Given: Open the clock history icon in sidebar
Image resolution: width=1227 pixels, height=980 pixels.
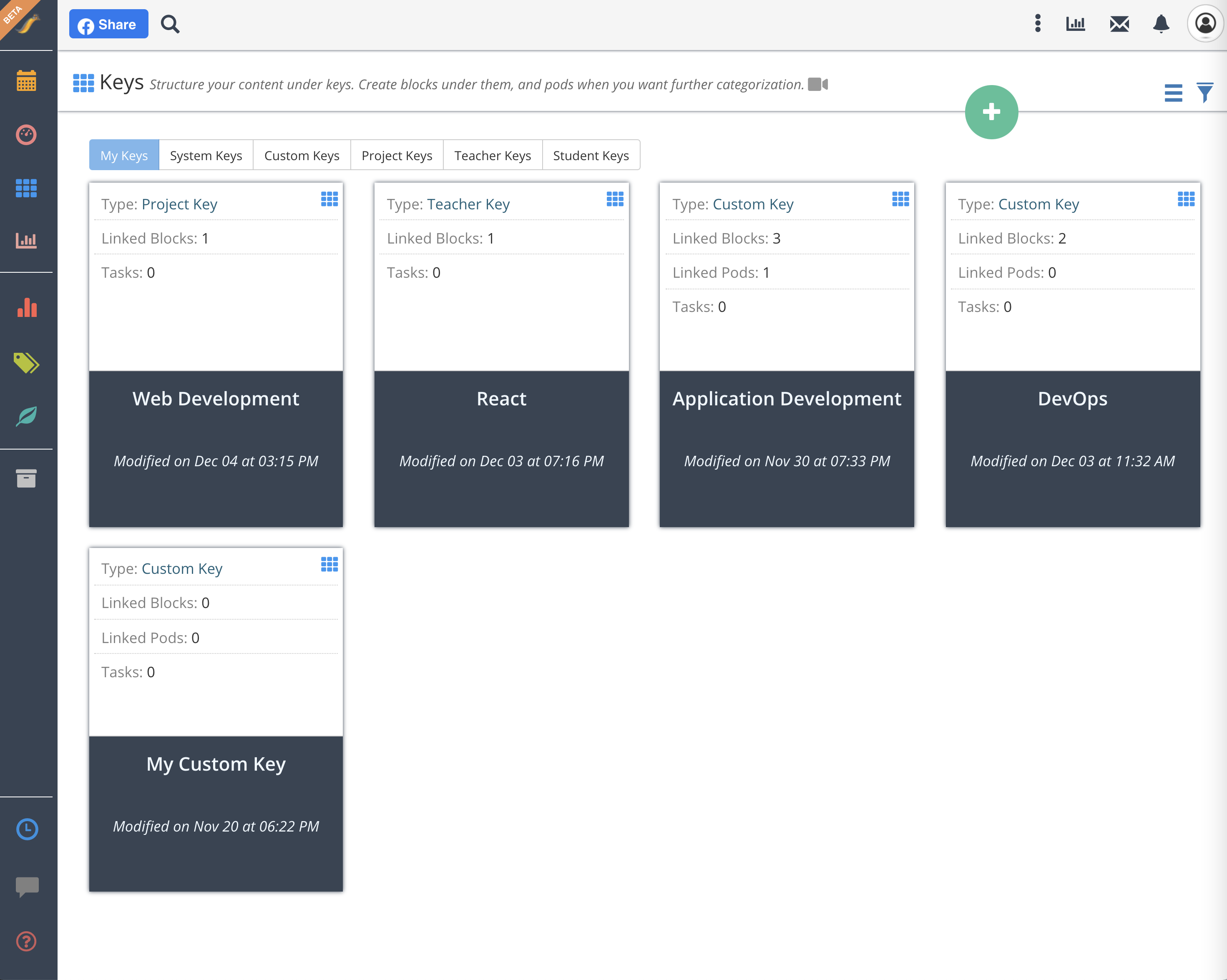Looking at the screenshot, I should click(x=27, y=829).
